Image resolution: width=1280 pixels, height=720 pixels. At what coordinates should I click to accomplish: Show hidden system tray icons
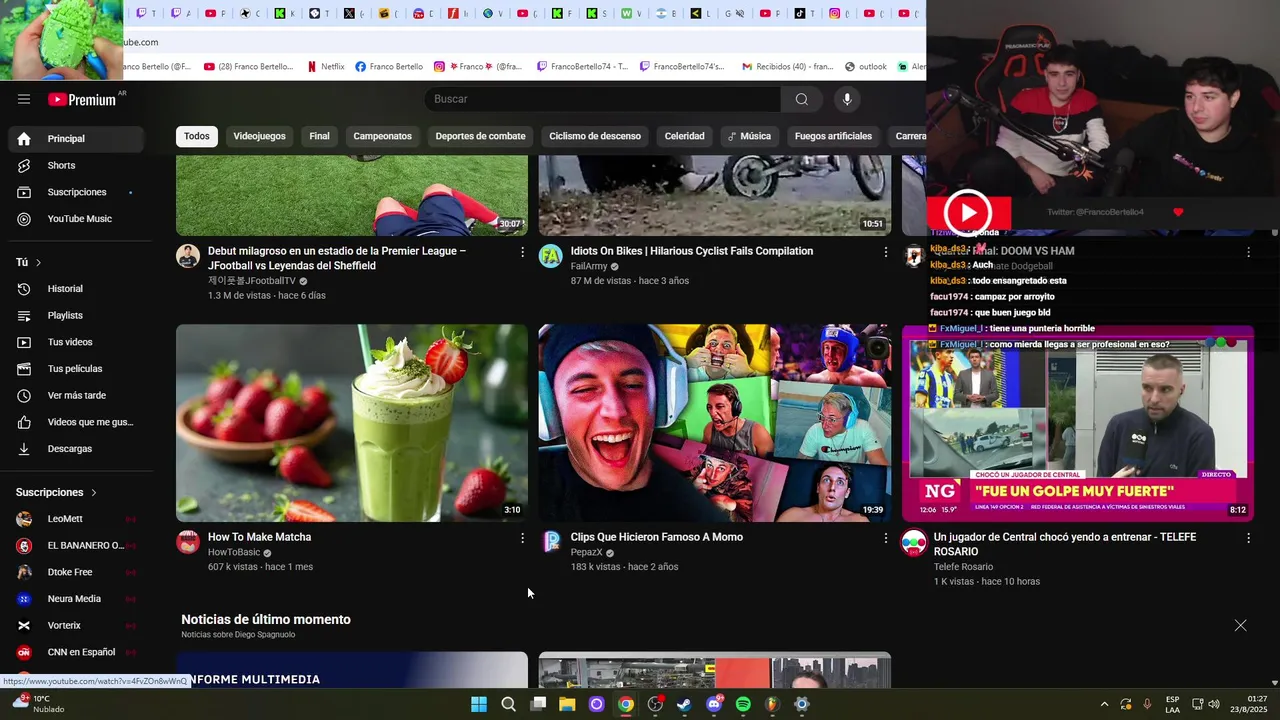click(x=1104, y=704)
